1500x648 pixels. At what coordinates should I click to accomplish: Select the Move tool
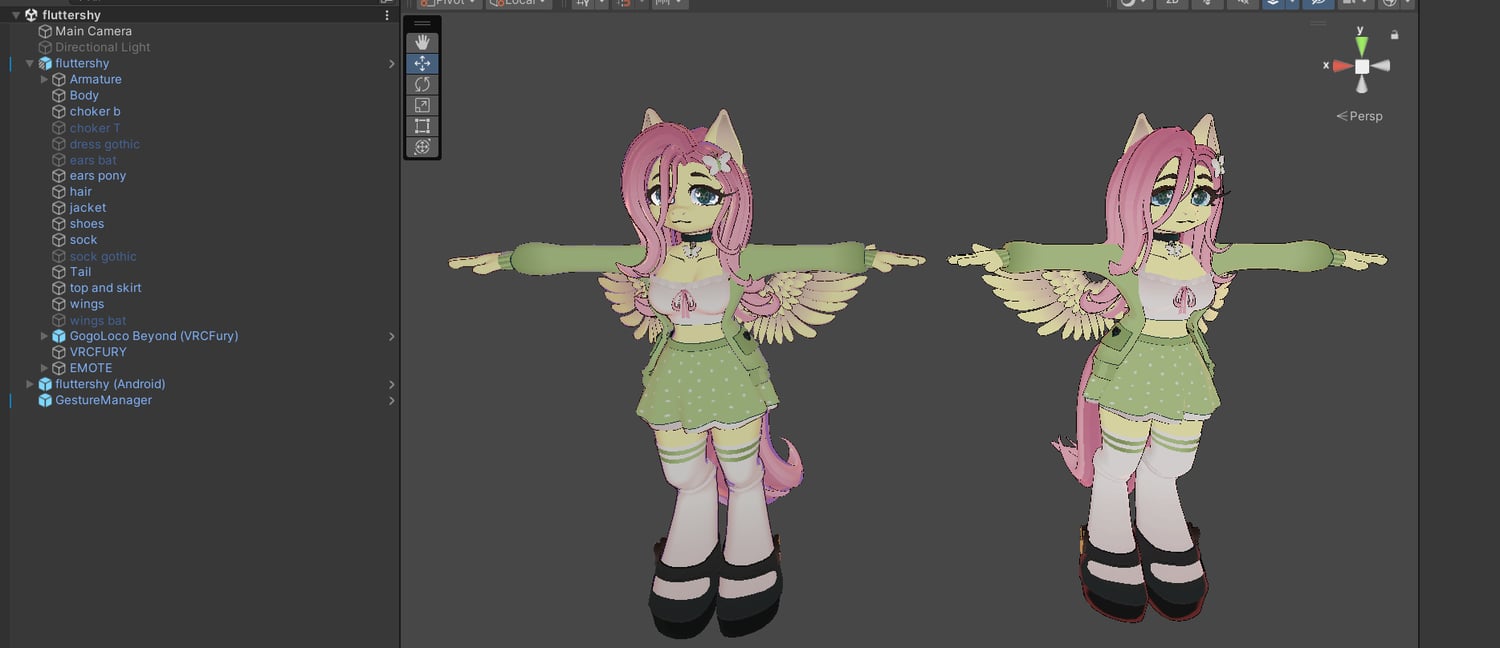pyautogui.click(x=422, y=63)
